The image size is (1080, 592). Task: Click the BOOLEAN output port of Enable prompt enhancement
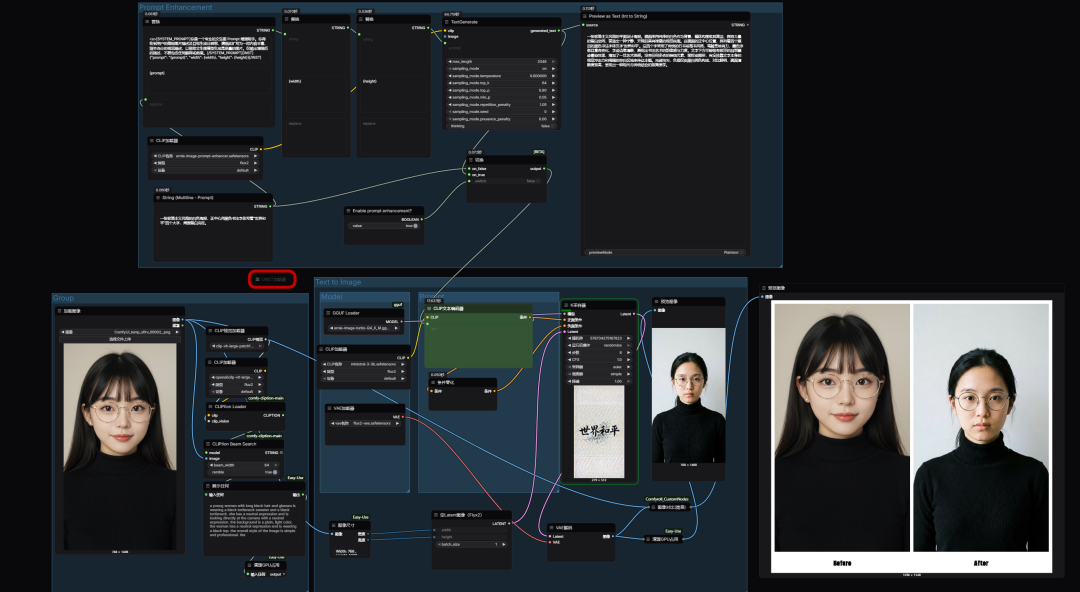pos(422,220)
